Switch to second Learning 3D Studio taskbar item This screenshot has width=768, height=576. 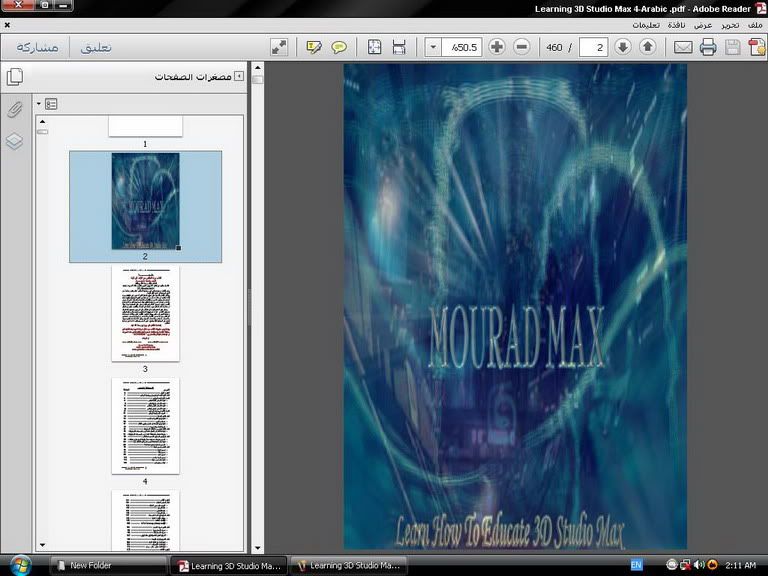click(349, 566)
